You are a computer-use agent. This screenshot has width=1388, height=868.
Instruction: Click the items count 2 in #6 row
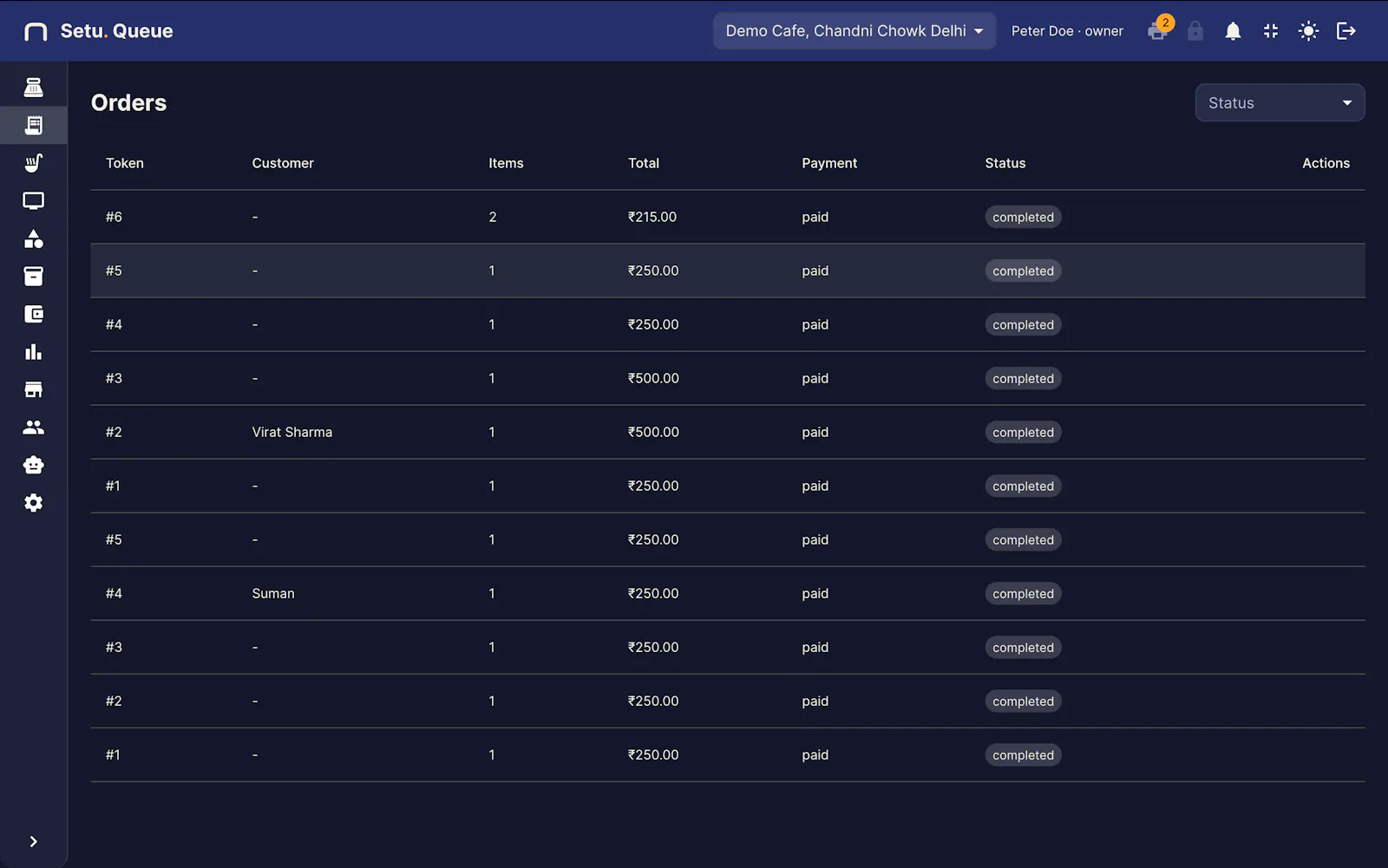pos(493,217)
